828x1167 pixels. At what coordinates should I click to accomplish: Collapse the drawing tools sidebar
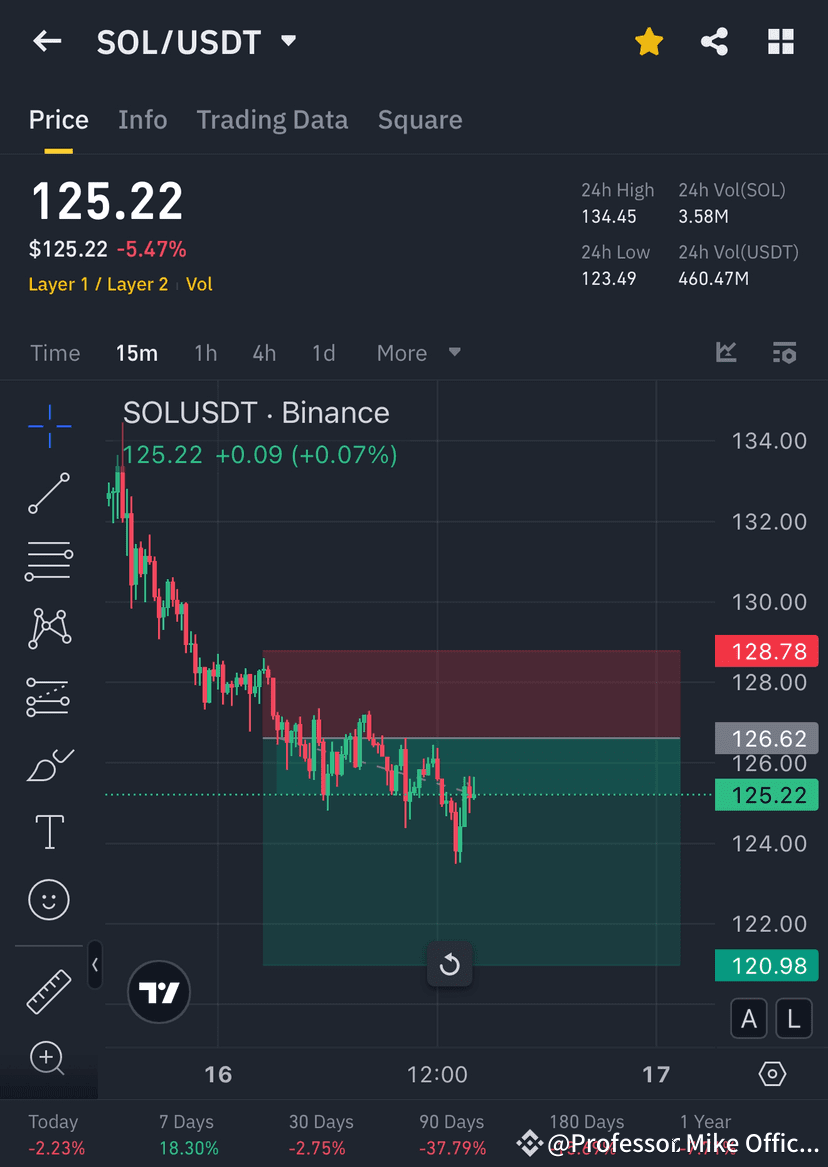(x=95, y=965)
